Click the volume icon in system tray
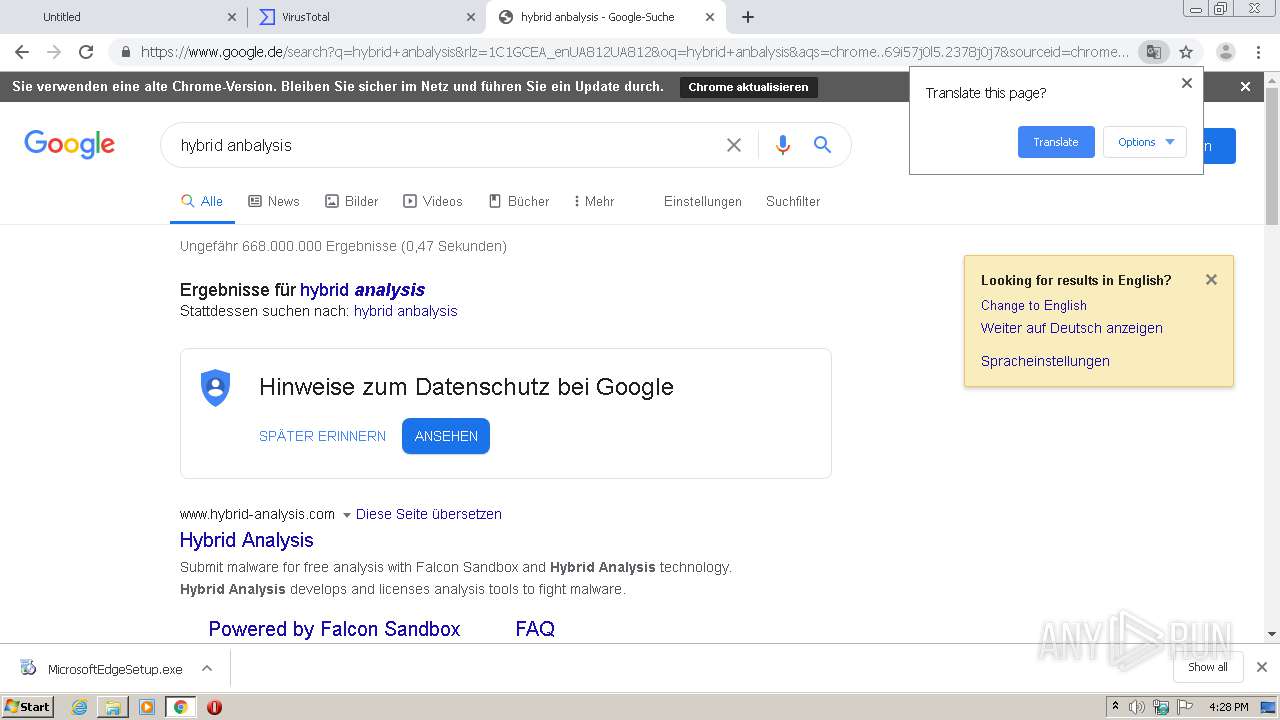 [x=1137, y=707]
